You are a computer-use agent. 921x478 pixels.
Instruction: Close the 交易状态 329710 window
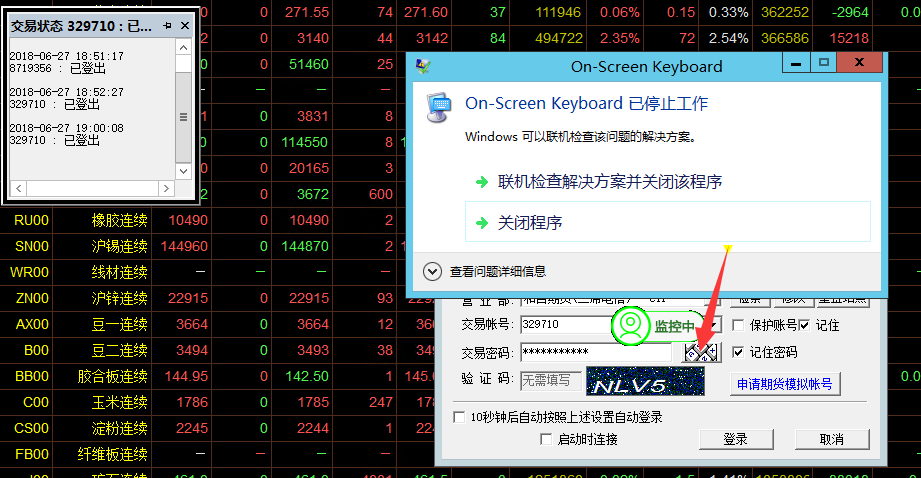pyautogui.click(x=185, y=25)
